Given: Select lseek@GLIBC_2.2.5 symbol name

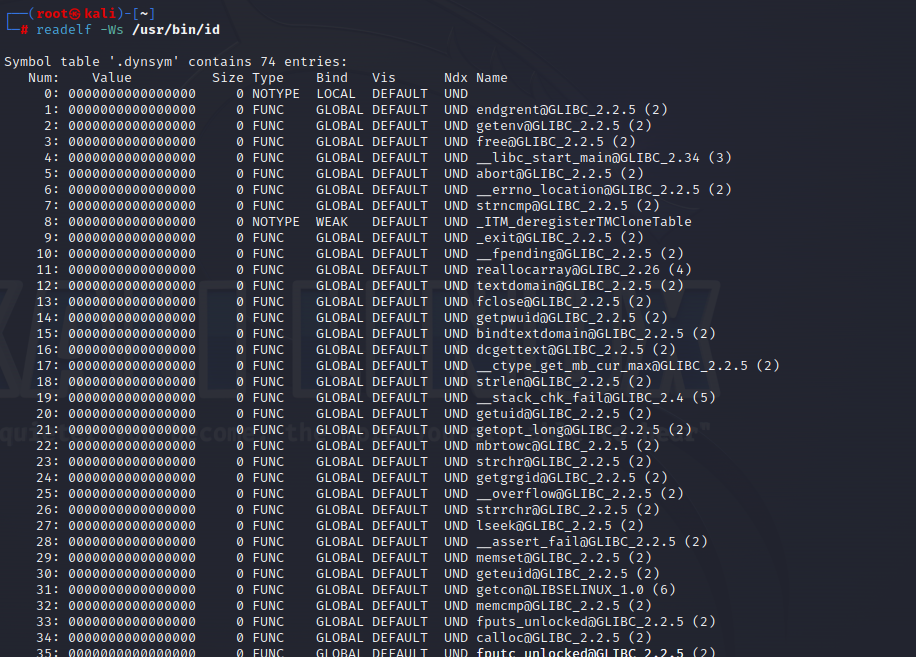Looking at the screenshot, I should pyautogui.click(x=544, y=526).
